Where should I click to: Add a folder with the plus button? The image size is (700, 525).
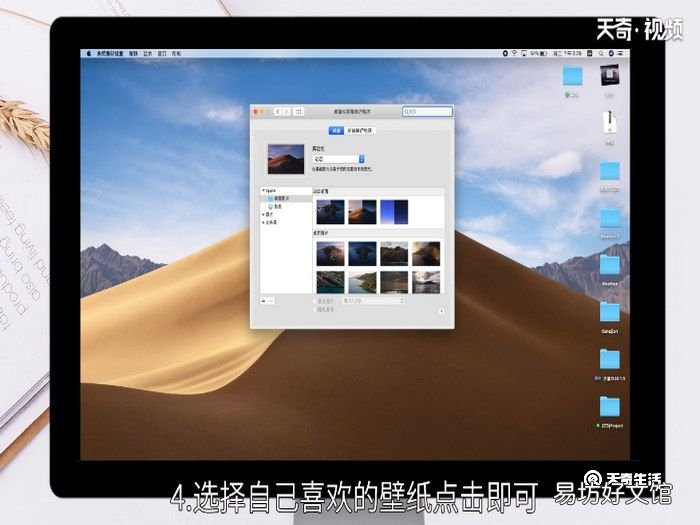click(x=263, y=301)
